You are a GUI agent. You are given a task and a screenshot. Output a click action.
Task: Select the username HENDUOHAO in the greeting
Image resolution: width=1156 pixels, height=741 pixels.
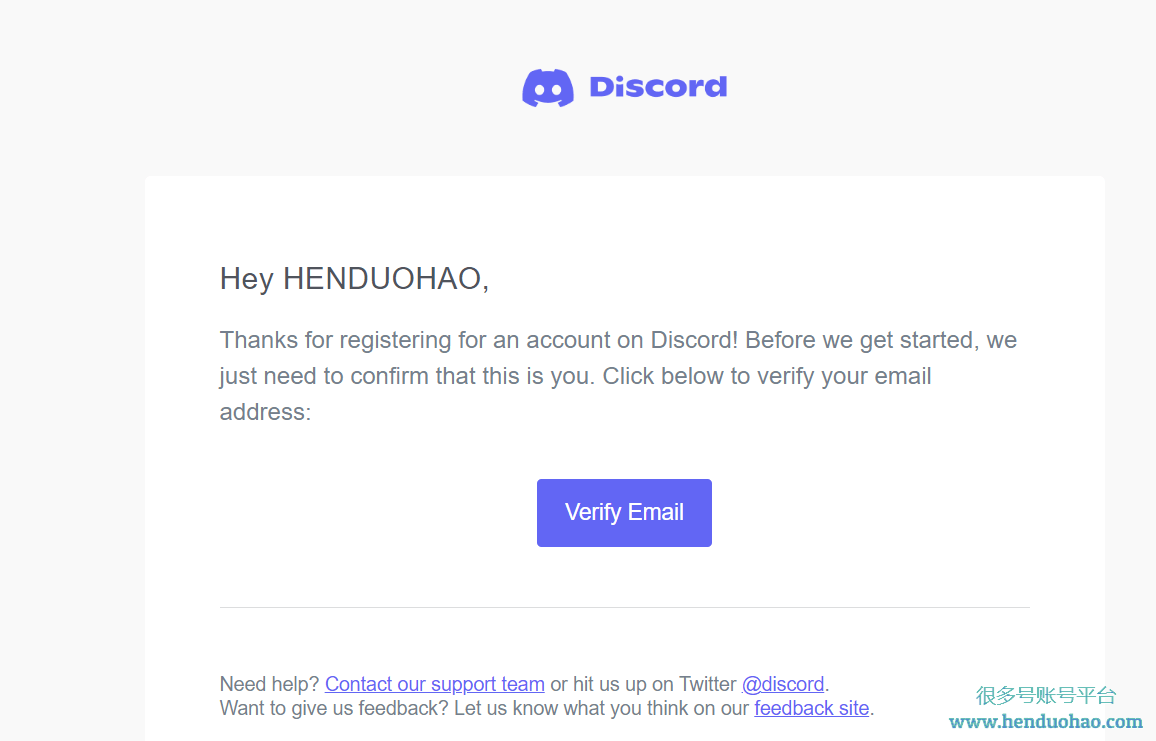pyautogui.click(x=382, y=279)
